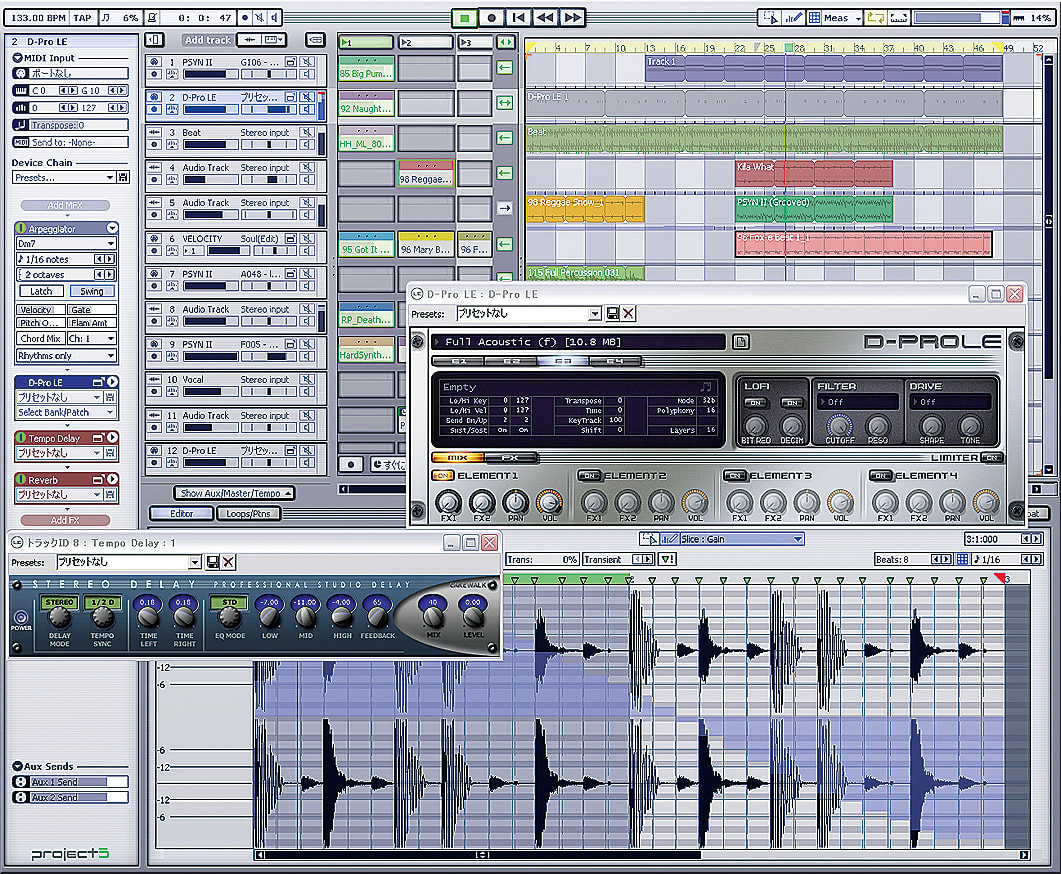The height and width of the screenshot is (874, 1061).
Task: Toggle the yellow loop icon
Action: pyautogui.click(x=876, y=18)
